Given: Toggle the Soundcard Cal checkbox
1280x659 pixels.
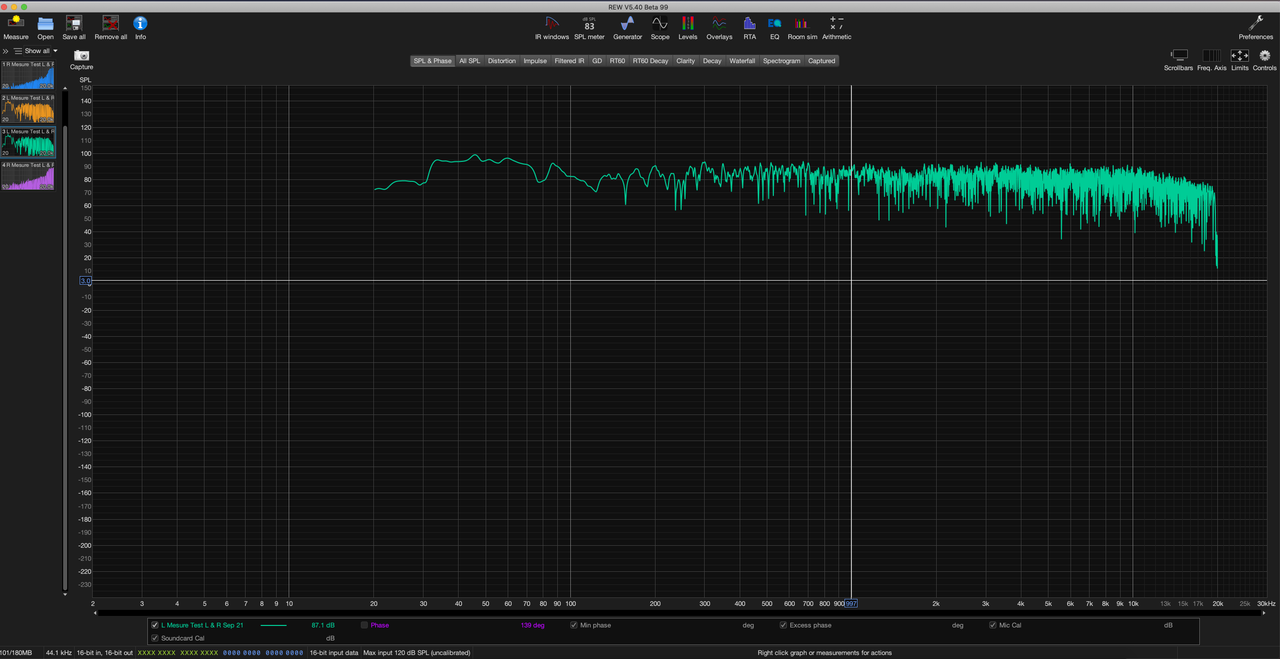Looking at the screenshot, I should tap(154, 638).
